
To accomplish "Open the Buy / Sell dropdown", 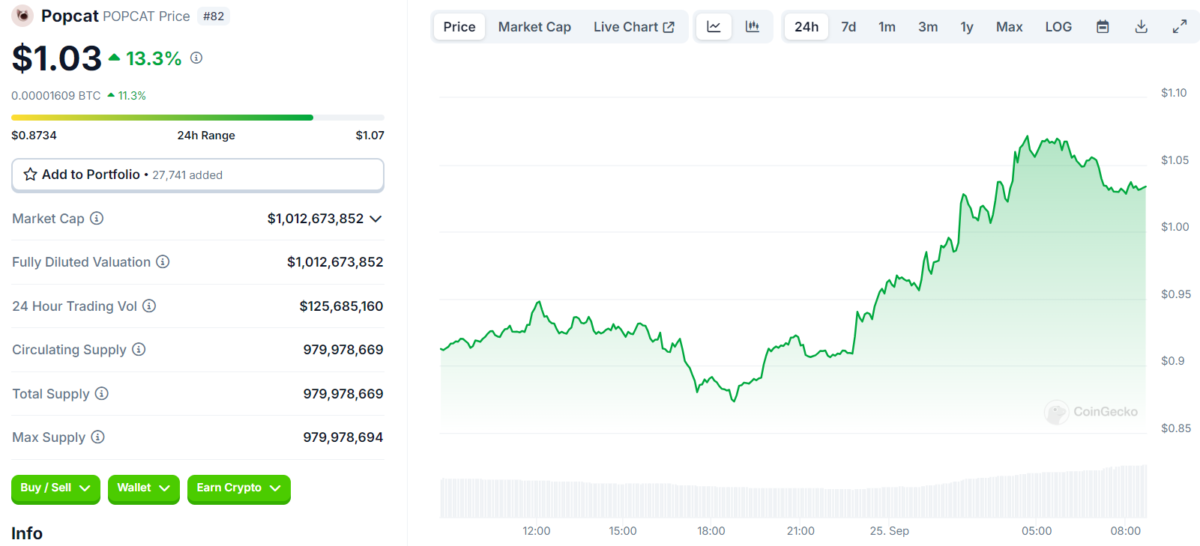I will coord(56,488).
